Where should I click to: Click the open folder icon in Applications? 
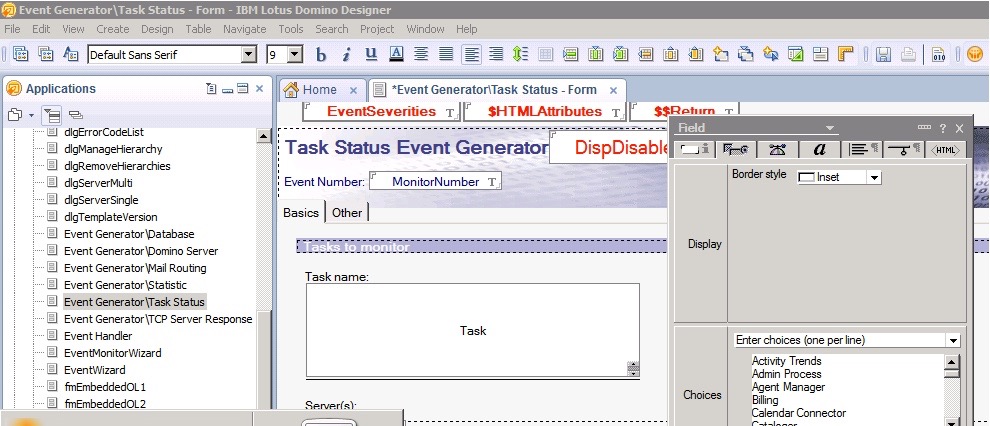15,115
